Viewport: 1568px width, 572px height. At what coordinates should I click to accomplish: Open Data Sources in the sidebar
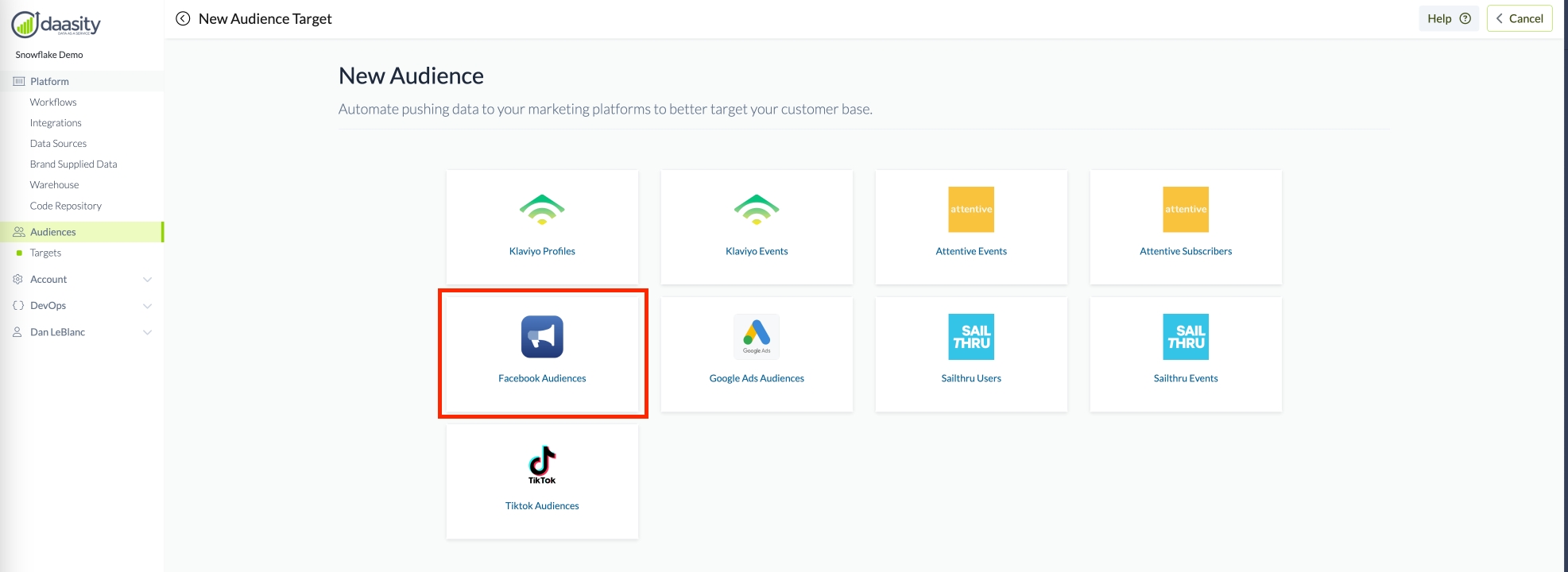point(58,143)
